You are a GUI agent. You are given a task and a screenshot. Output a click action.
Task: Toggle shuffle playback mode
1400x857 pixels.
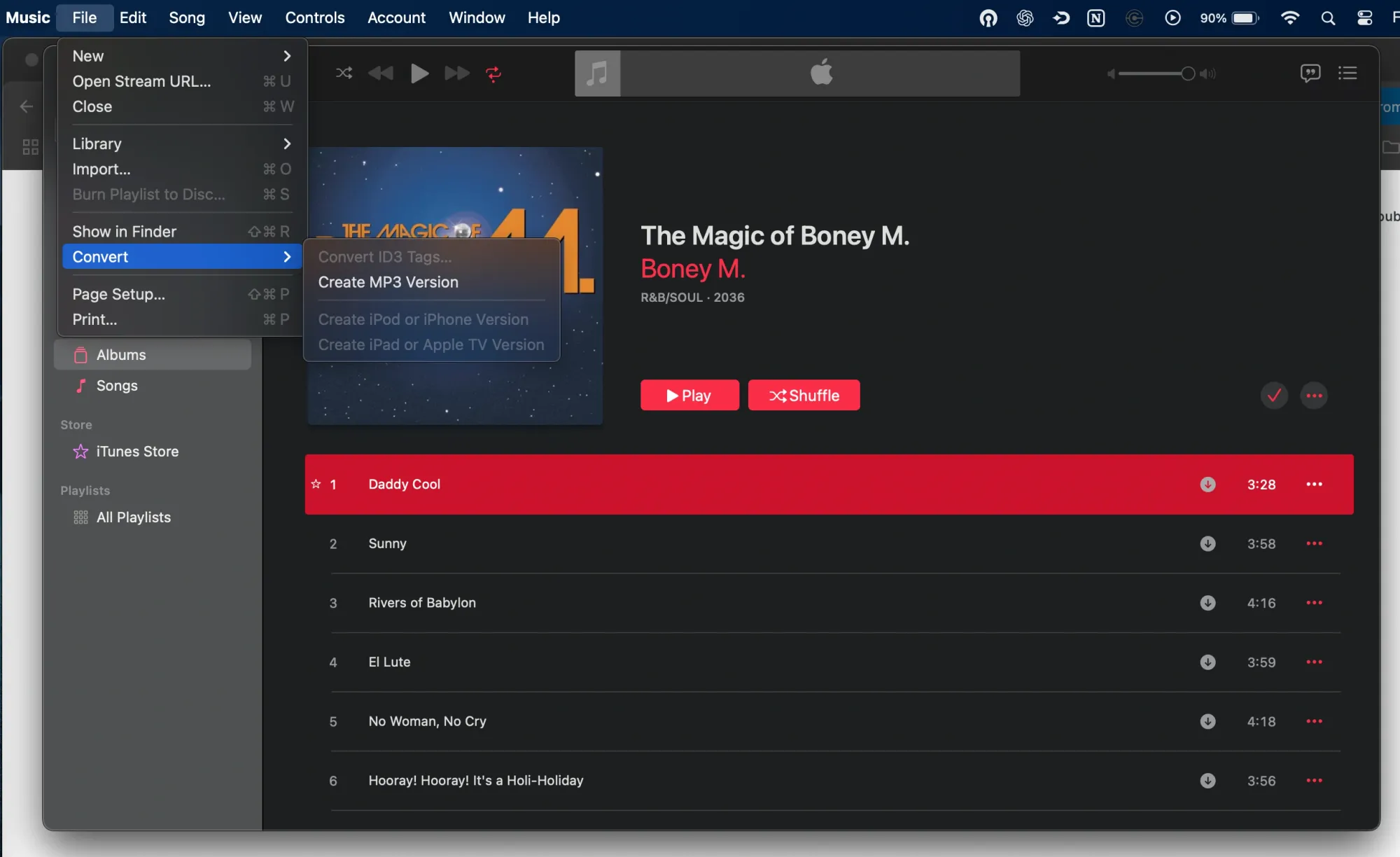click(x=343, y=73)
